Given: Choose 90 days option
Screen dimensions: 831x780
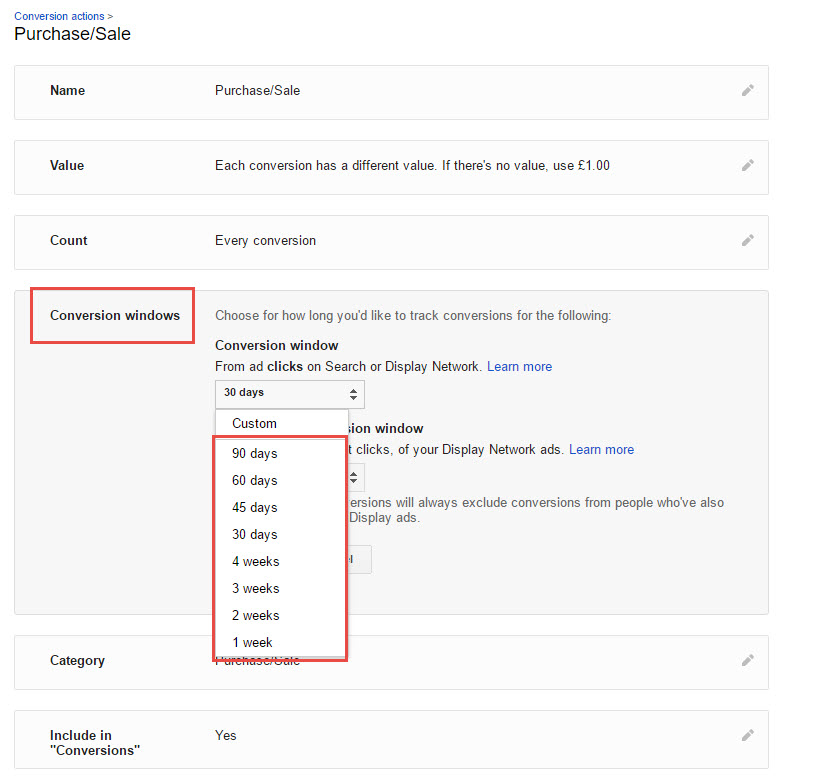Looking at the screenshot, I should pyautogui.click(x=254, y=453).
